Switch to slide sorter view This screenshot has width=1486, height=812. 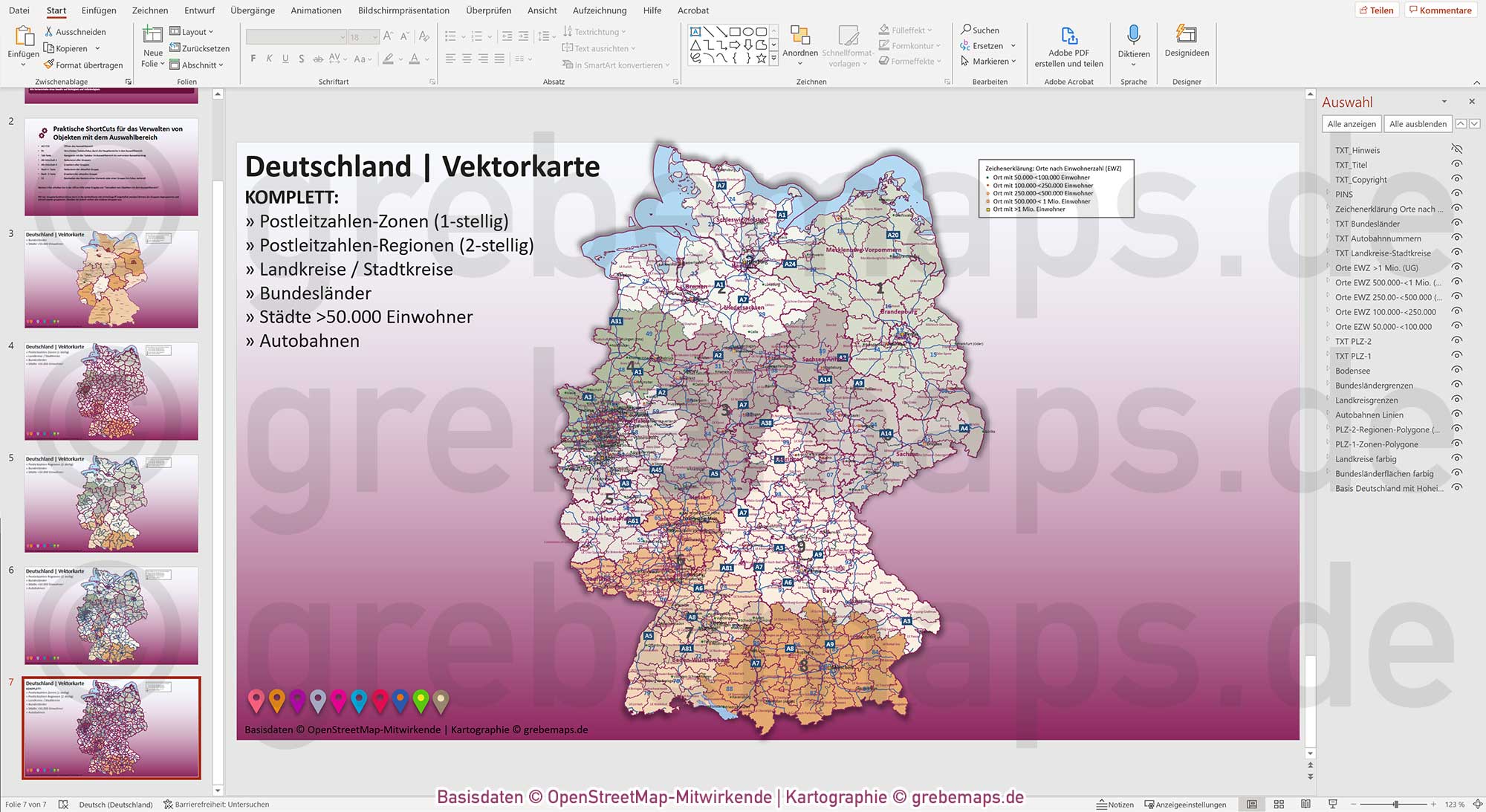1279,805
